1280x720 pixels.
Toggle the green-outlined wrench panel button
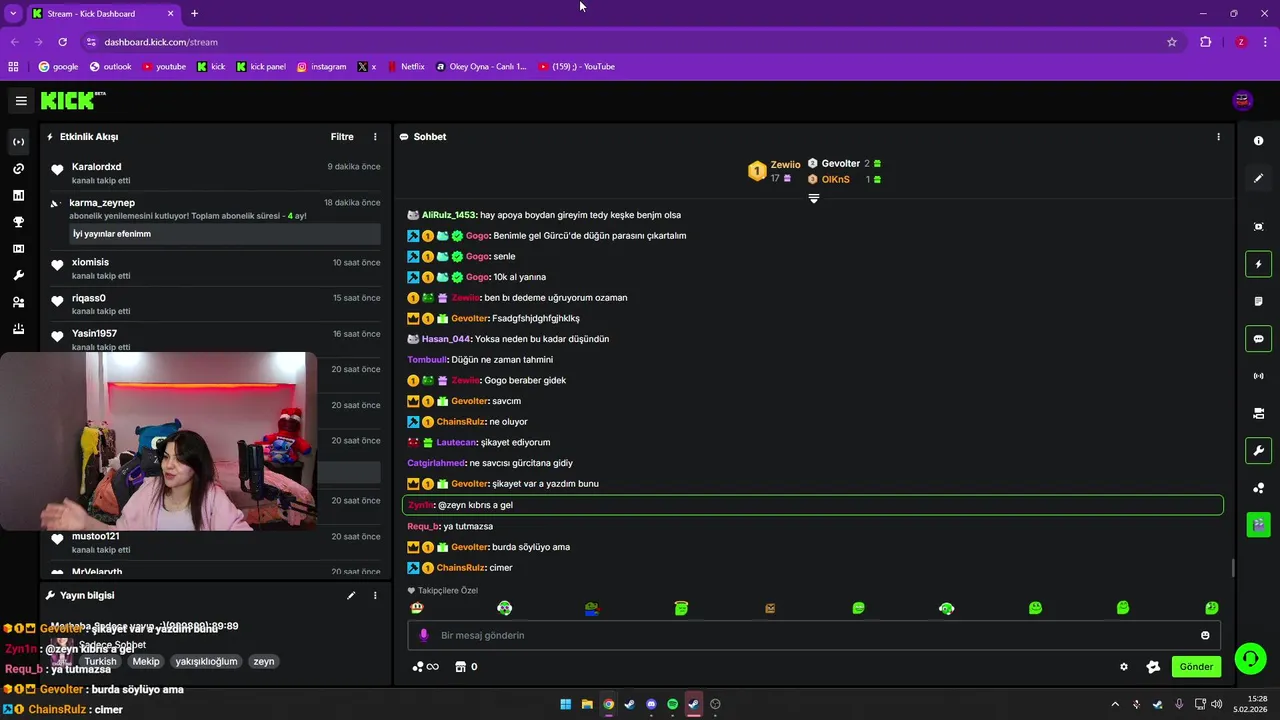[1258, 451]
